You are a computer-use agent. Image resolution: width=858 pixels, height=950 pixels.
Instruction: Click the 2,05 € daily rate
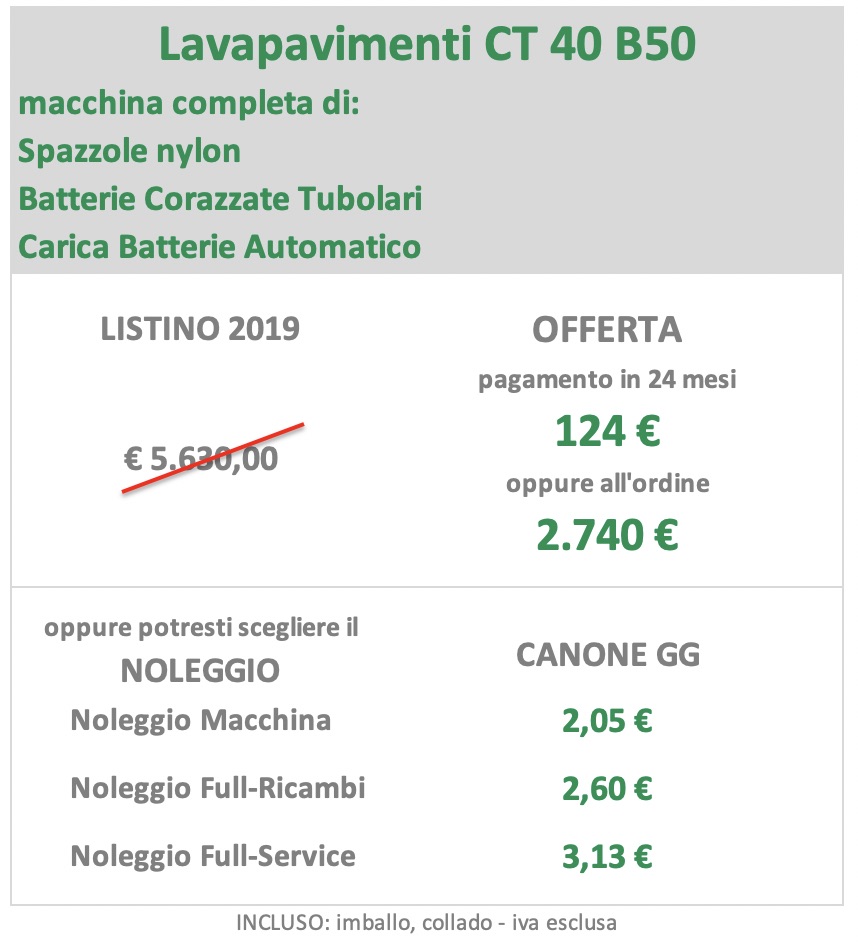pos(607,721)
